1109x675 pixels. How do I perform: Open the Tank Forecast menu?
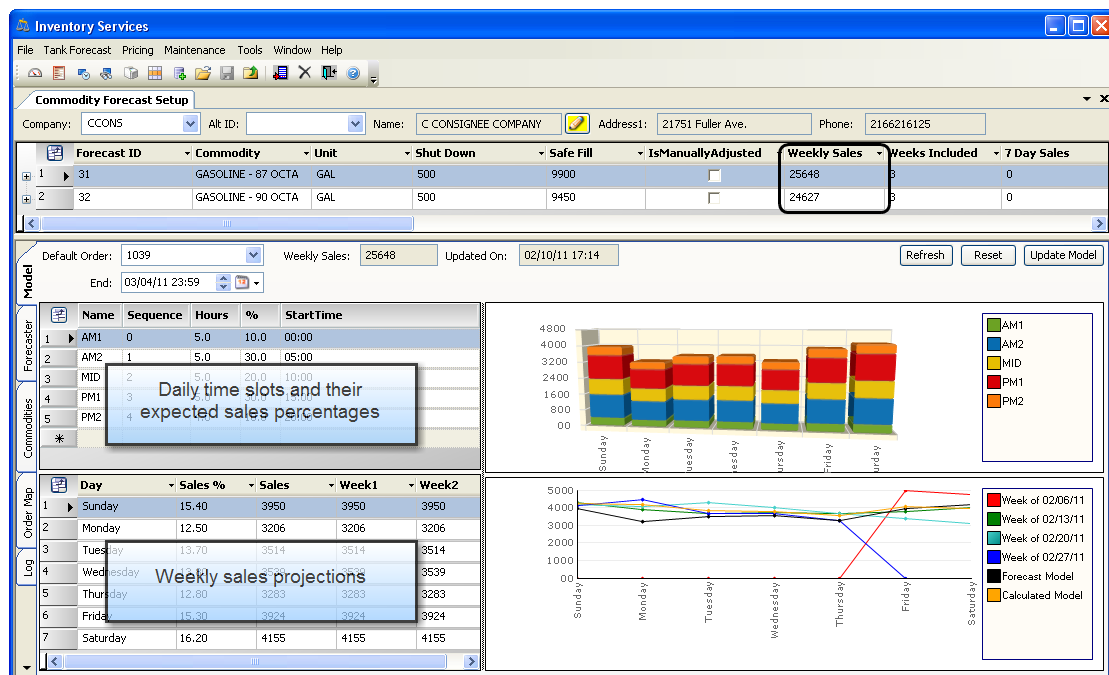(77, 50)
